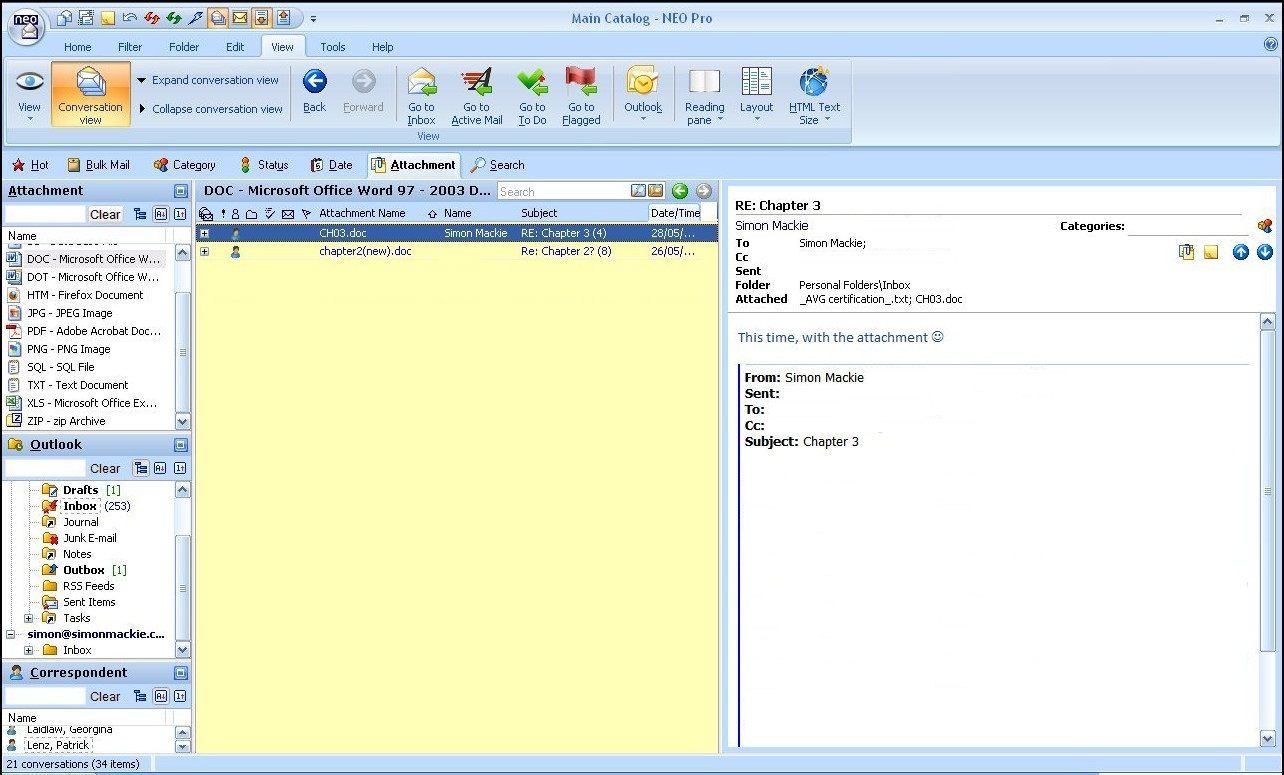The image size is (1284, 775).
Task: Click Expand conversation view
Action: click(208, 80)
